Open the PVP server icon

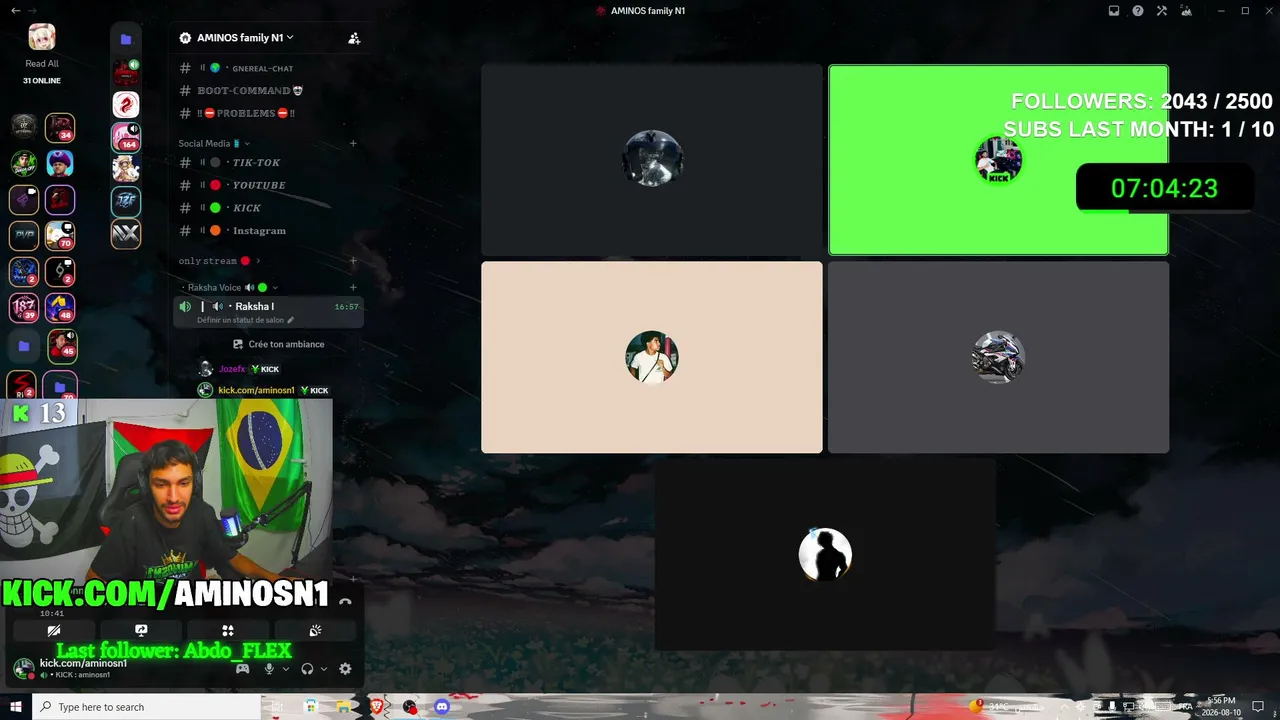(x=24, y=235)
